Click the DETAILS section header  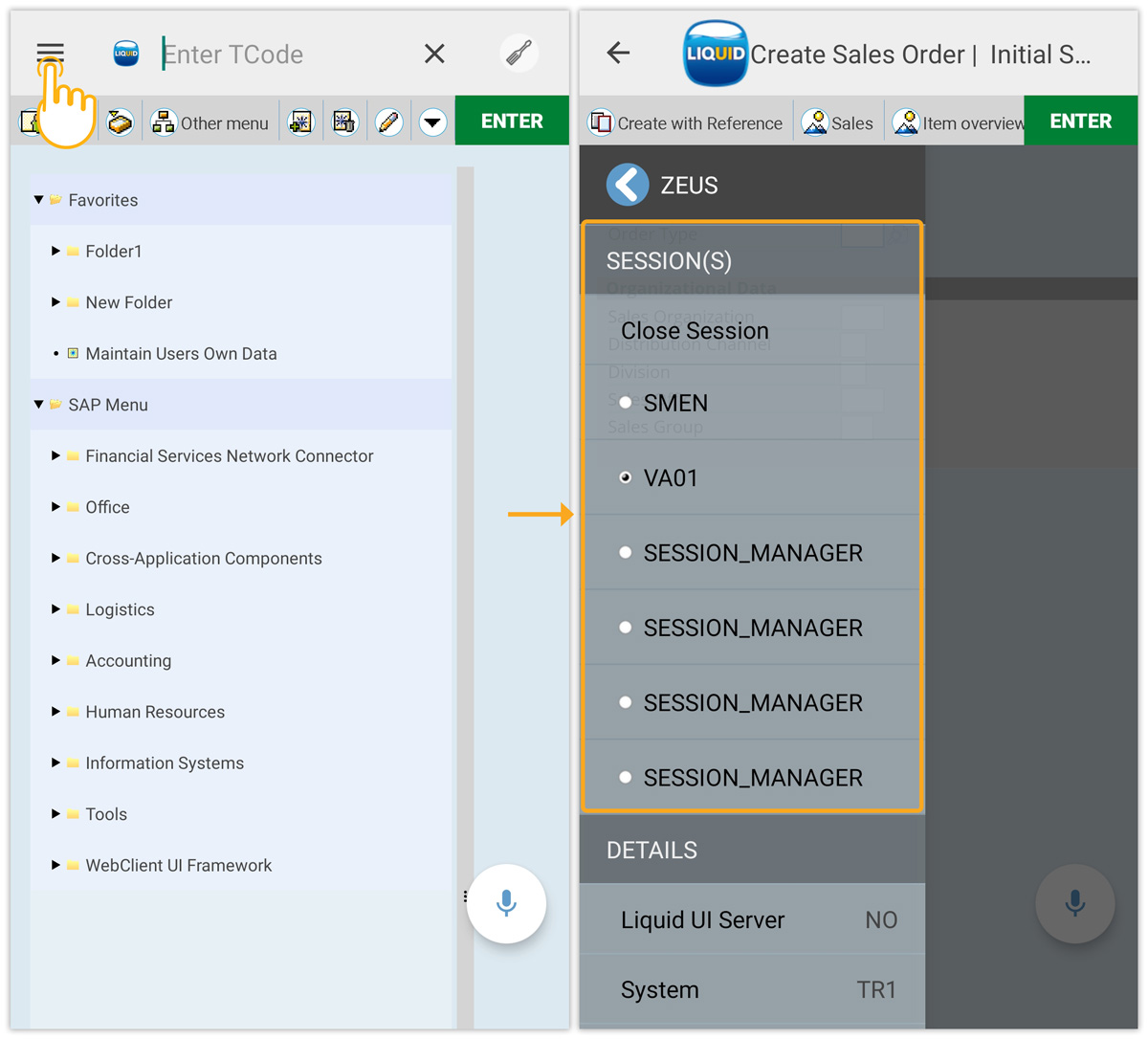click(x=752, y=850)
